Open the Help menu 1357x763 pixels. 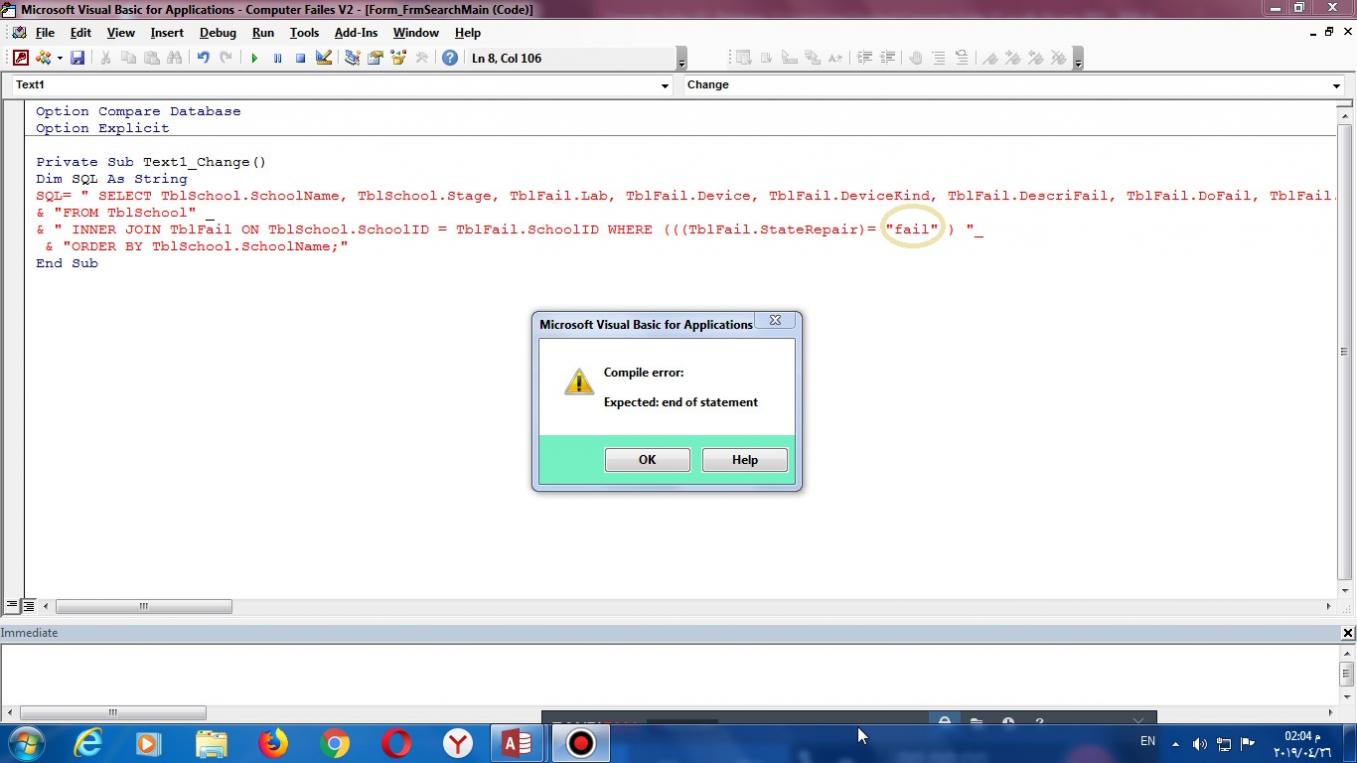(x=468, y=32)
